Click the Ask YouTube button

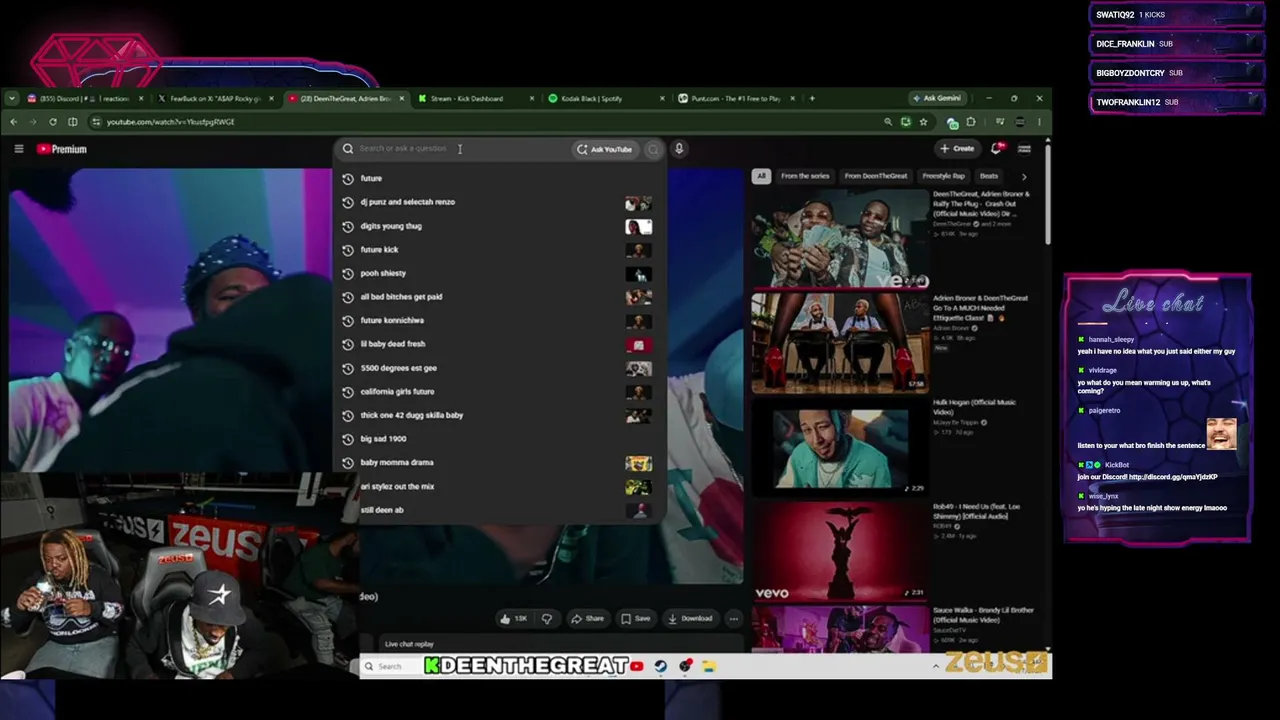605,149
